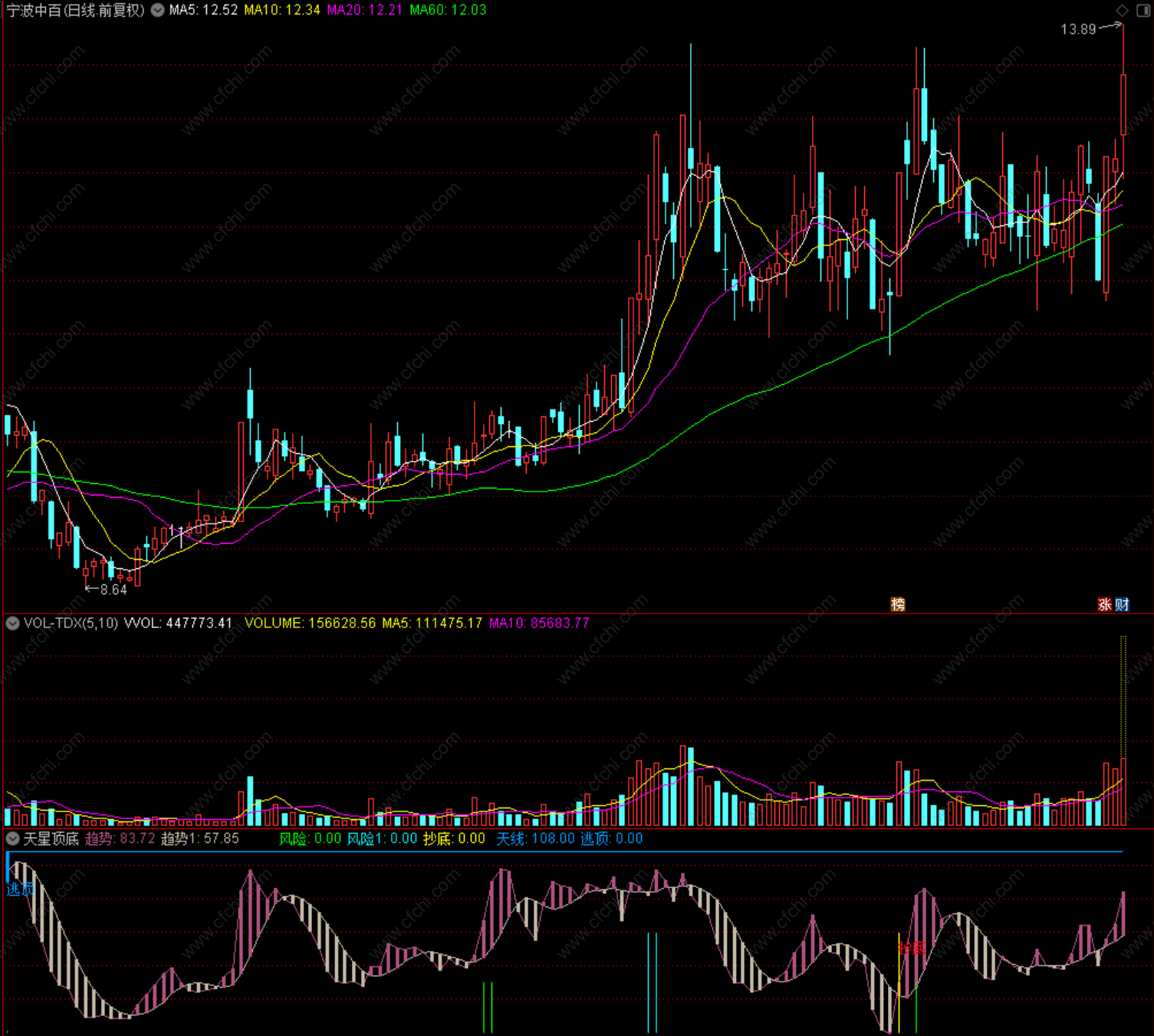Expand the main chart indicator dropdown beside 宁波中百
The height and width of the screenshot is (1036, 1154).
click(157, 10)
